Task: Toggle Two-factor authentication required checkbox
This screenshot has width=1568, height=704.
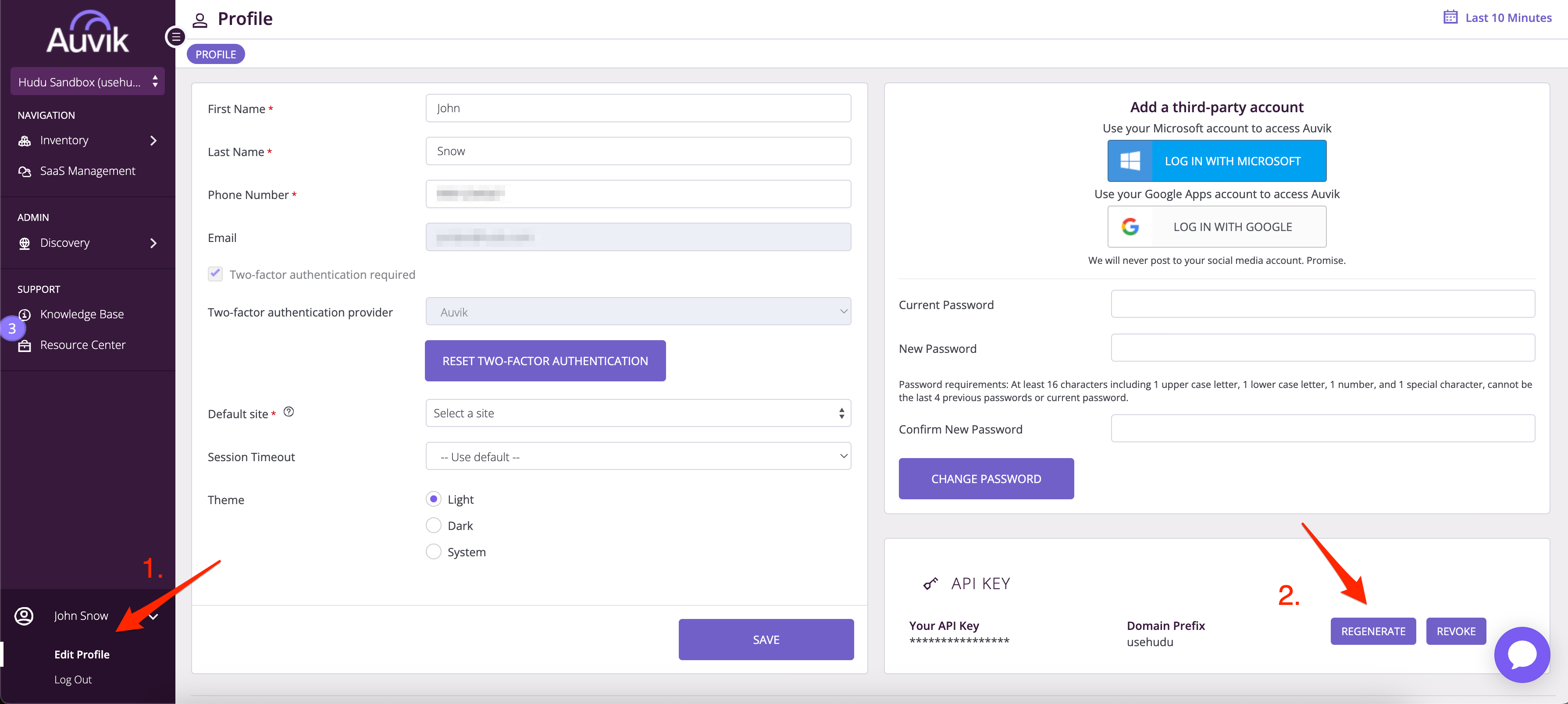Action: [x=215, y=274]
